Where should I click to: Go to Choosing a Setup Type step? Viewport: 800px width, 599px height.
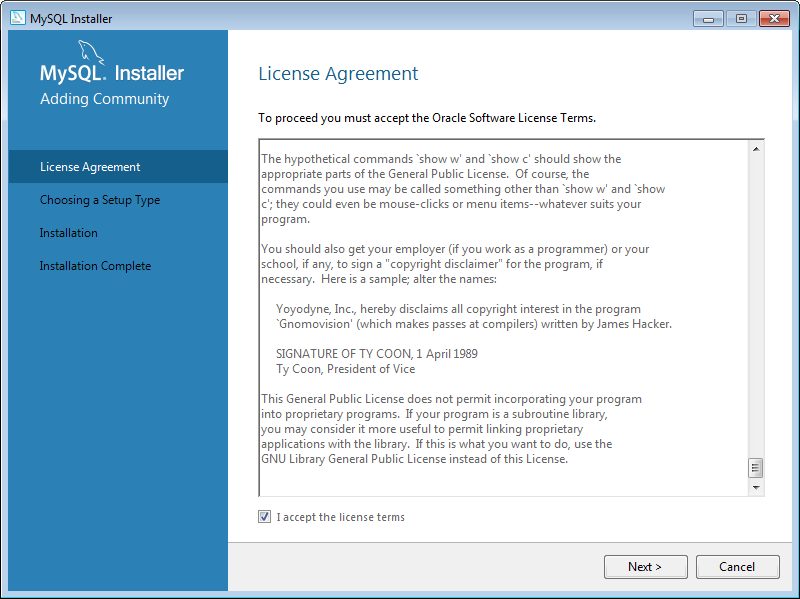[100, 200]
